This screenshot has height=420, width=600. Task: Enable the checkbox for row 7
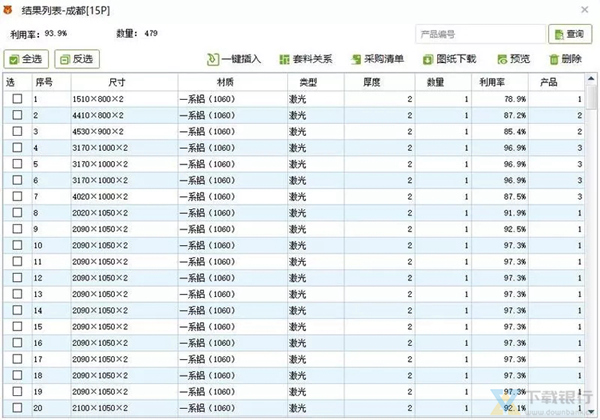tap(17, 196)
